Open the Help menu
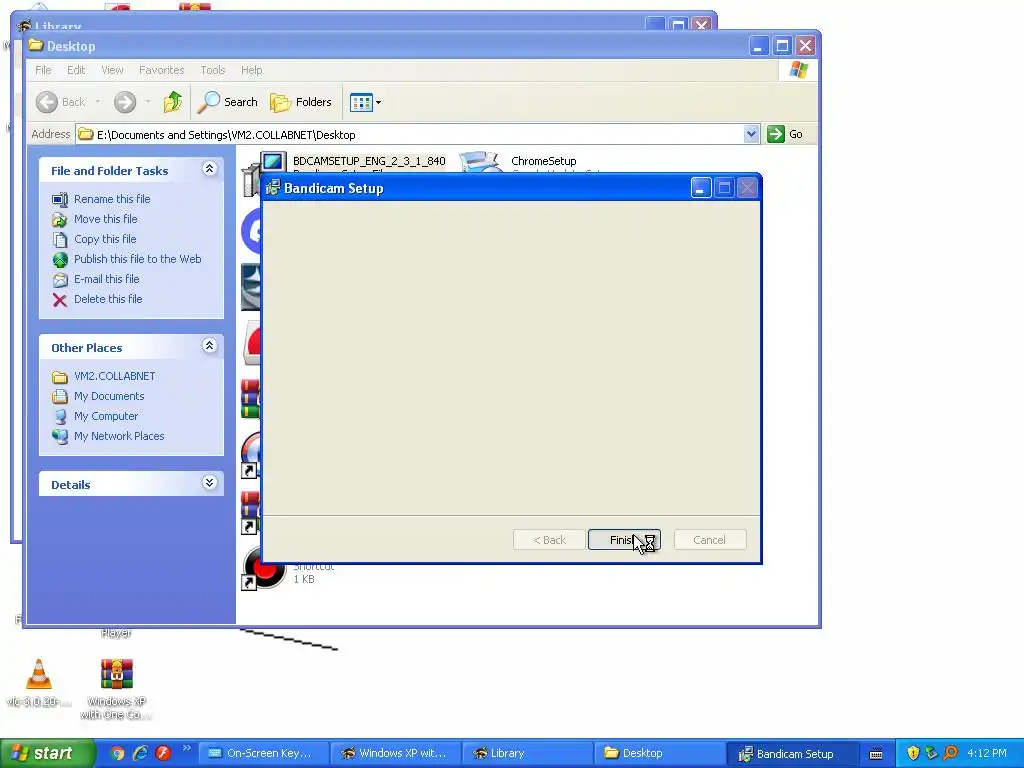Image resolution: width=1024 pixels, height=768 pixels. point(251,70)
